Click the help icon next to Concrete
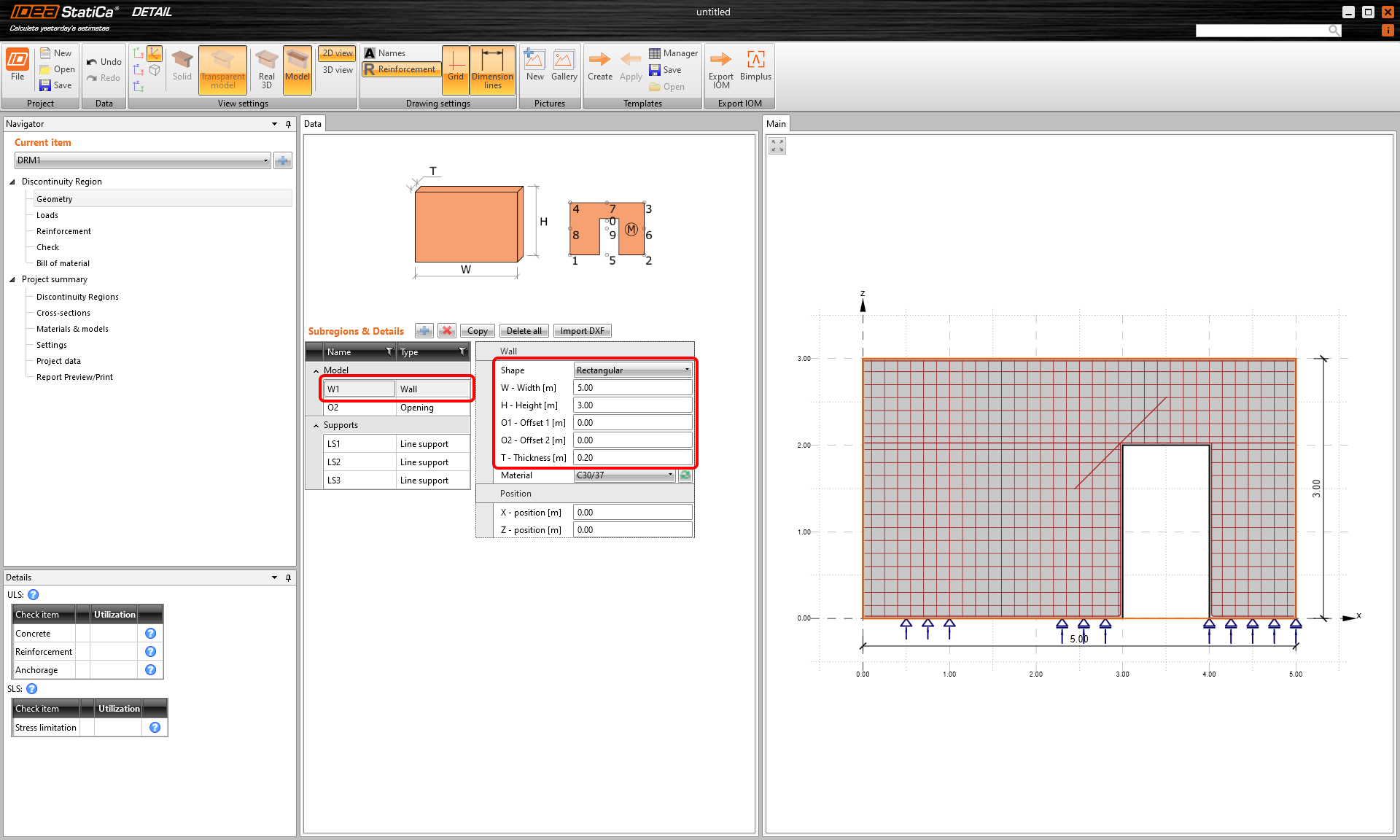1400x840 pixels. [151, 634]
